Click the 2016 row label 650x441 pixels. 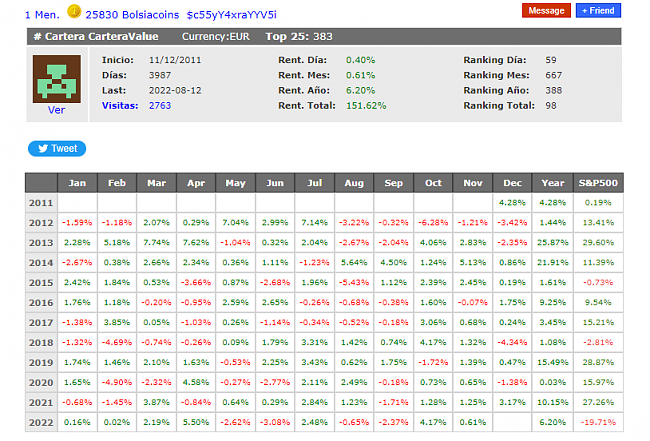point(41,303)
